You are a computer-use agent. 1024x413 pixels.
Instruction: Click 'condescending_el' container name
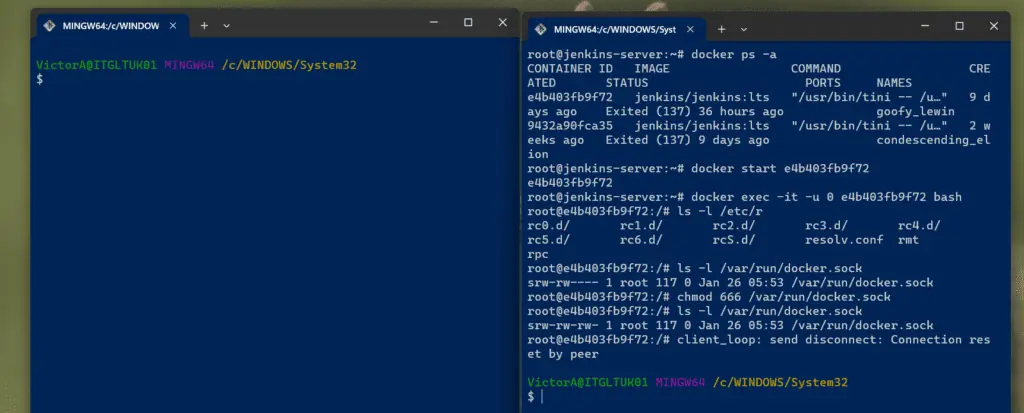pos(933,140)
